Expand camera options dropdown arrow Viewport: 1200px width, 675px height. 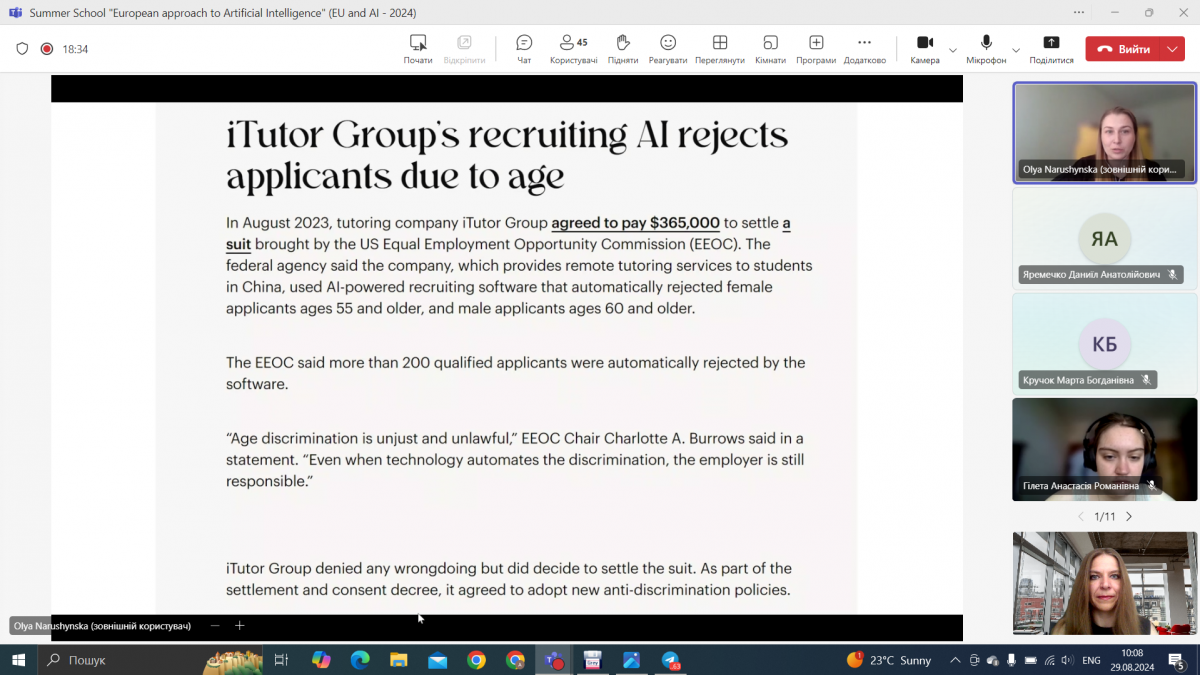tap(953, 49)
